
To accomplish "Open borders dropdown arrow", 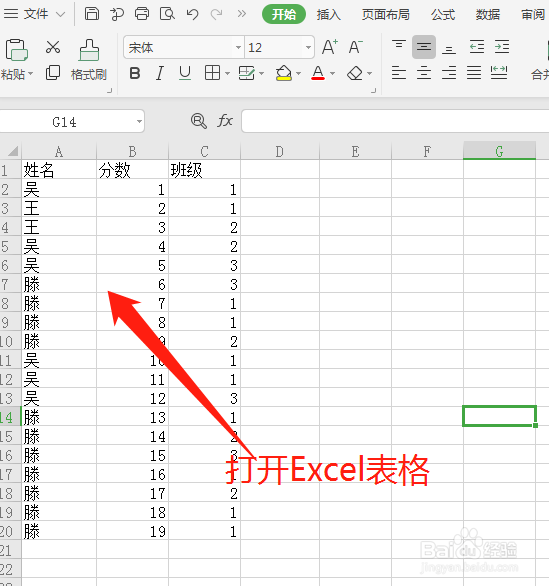I will point(227,73).
